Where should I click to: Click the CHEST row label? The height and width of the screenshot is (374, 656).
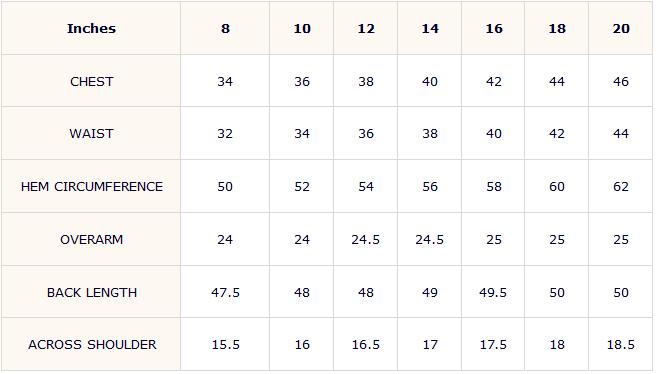92,82
